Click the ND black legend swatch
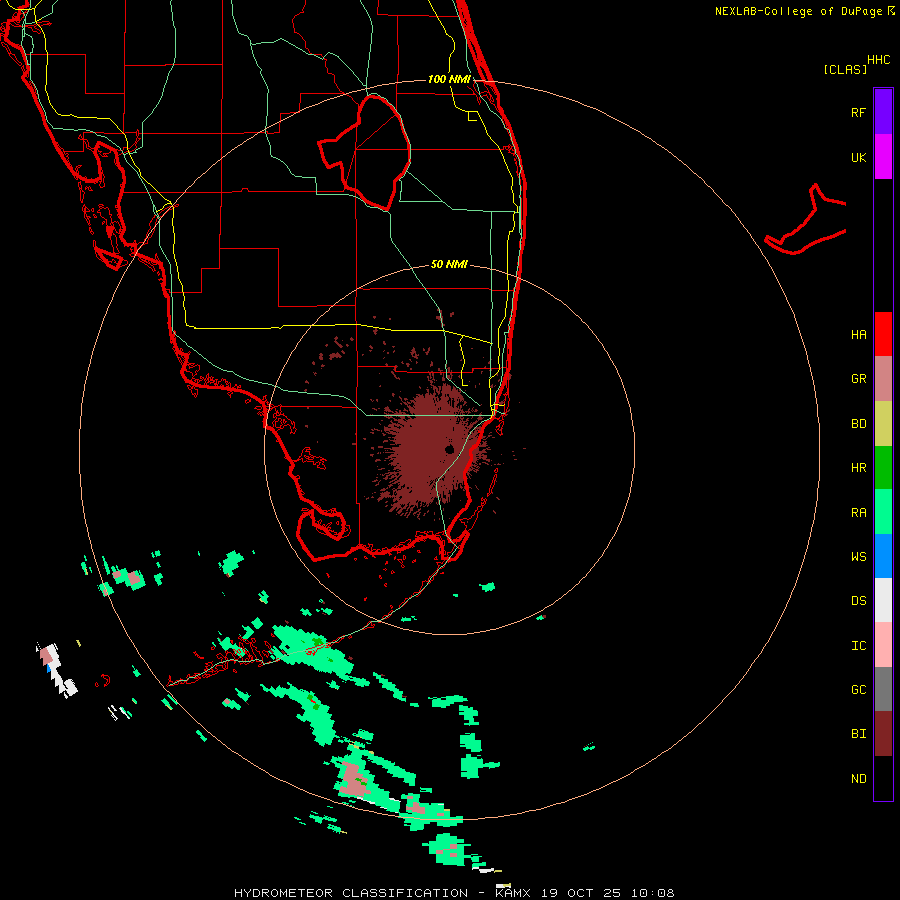900x900 pixels. point(883,778)
